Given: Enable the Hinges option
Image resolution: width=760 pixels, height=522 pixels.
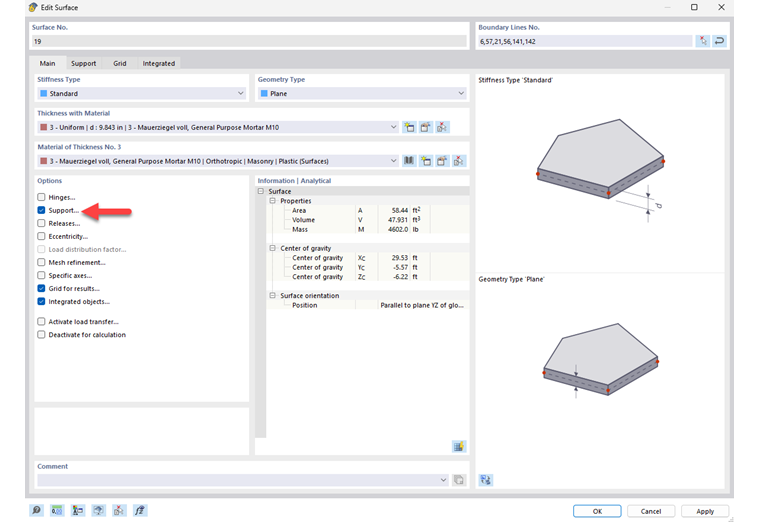Looking at the screenshot, I should [x=41, y=197].
